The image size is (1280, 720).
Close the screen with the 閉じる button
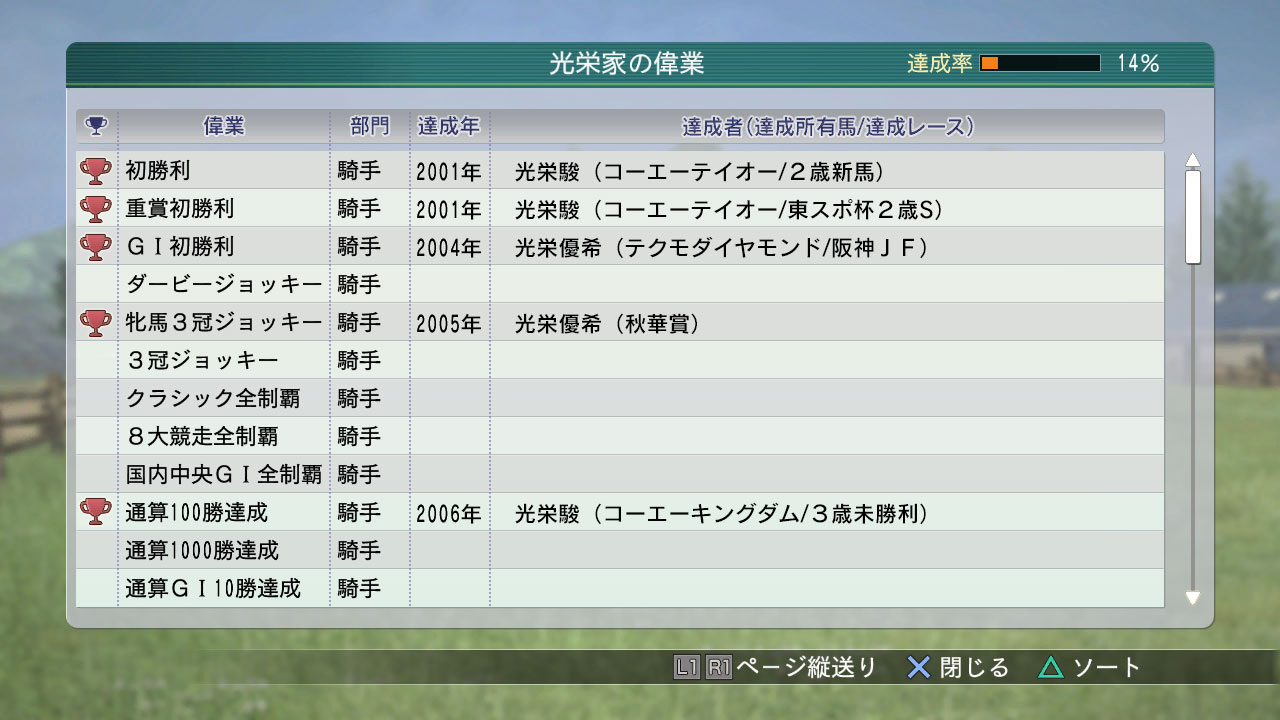957,667
